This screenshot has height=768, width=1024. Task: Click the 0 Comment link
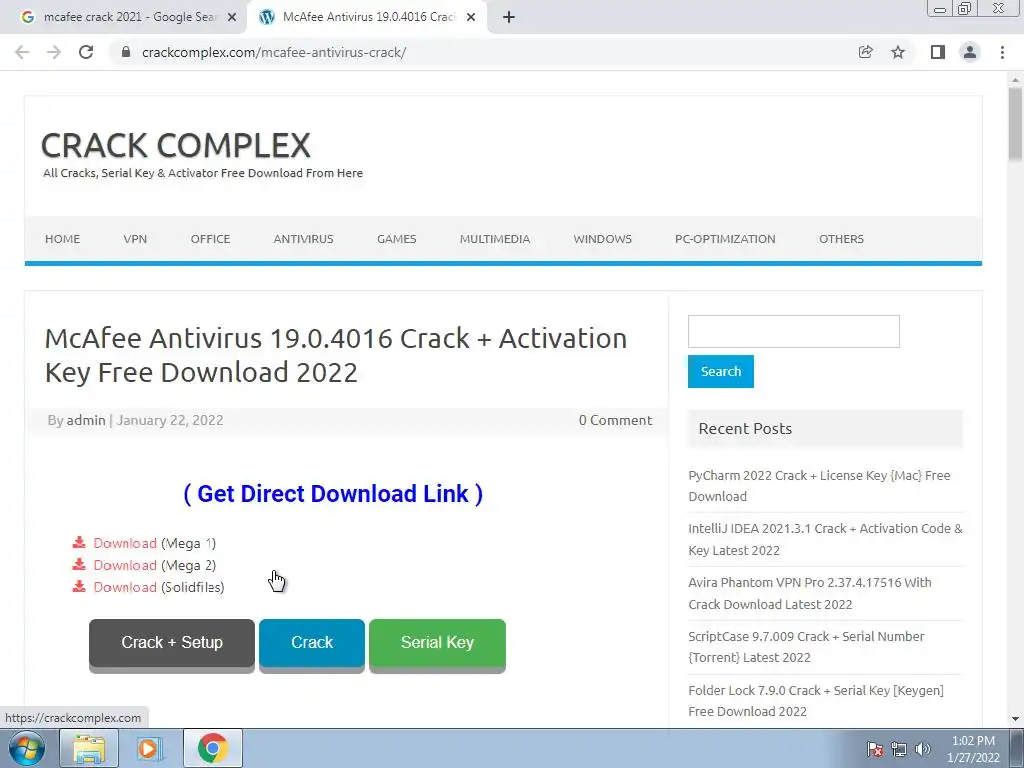coord(615,420)
